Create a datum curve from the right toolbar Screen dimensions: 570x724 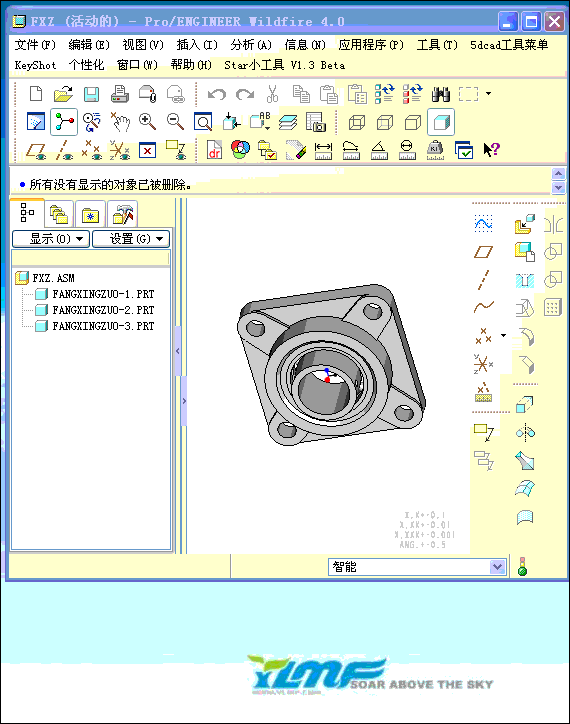[x=483, y=307]
